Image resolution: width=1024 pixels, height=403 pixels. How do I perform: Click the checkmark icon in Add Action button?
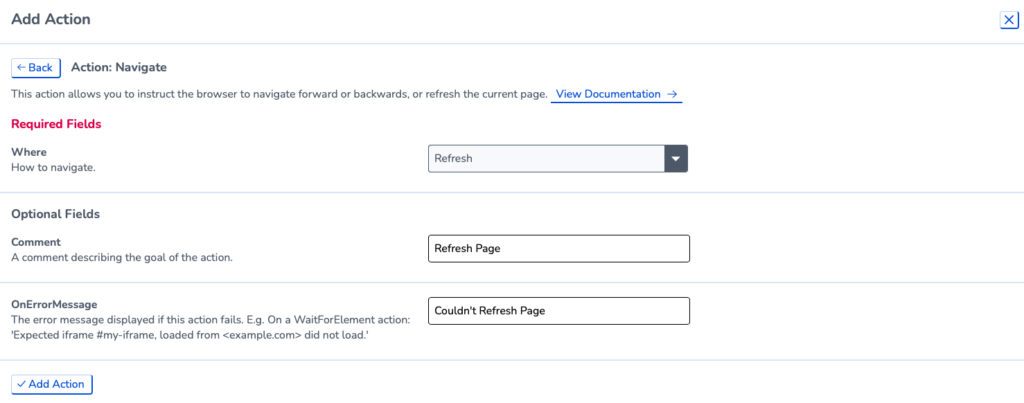pos(22,384)
